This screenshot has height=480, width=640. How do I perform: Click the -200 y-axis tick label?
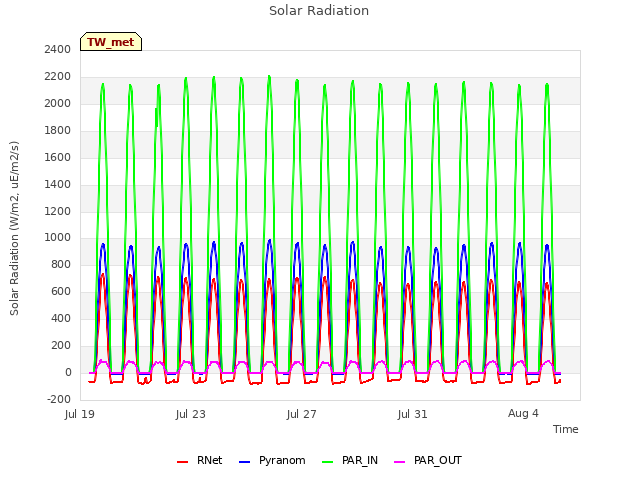click(x=59, y=399)
